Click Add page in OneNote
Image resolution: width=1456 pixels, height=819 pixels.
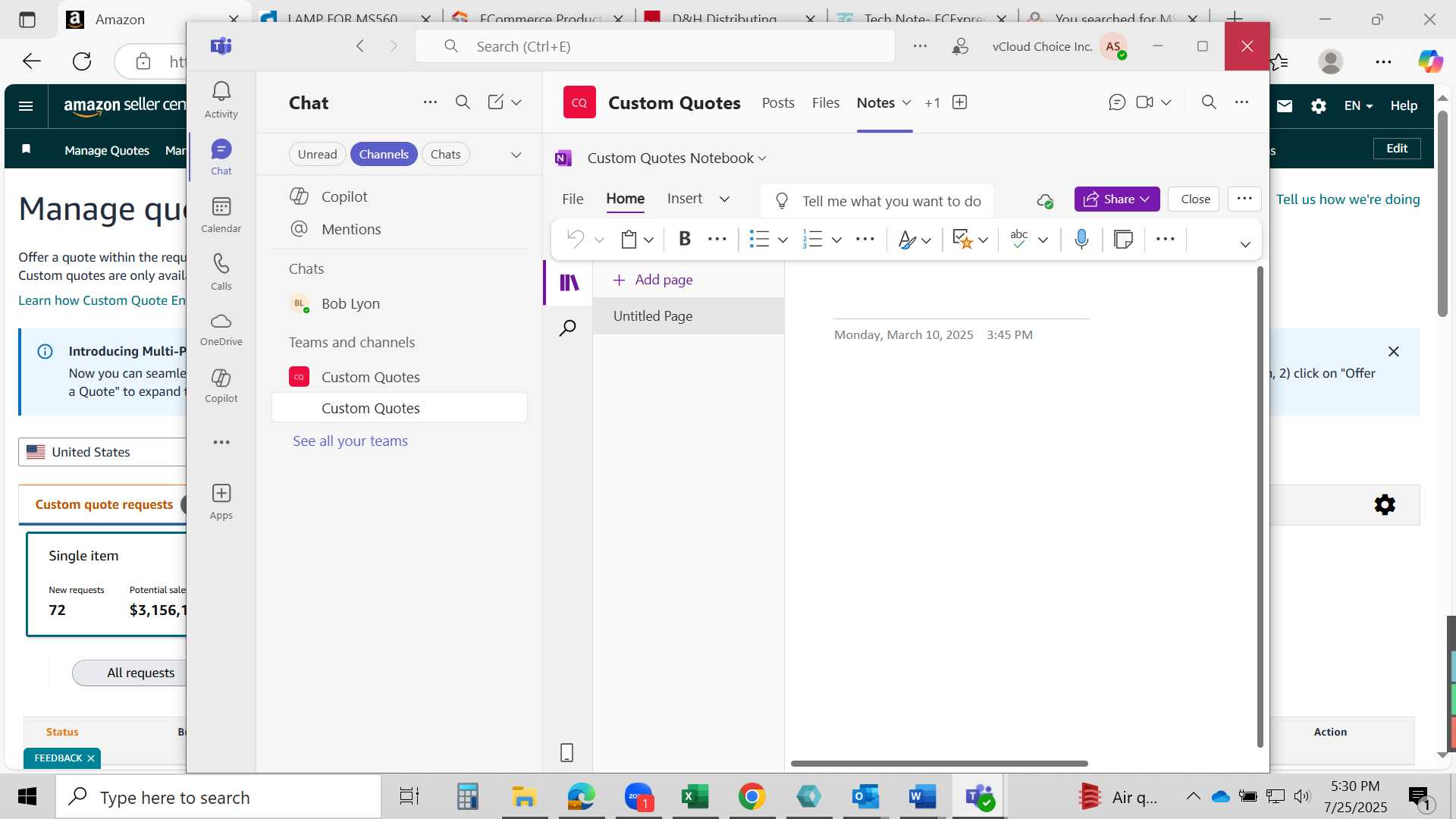pos(652,280)
